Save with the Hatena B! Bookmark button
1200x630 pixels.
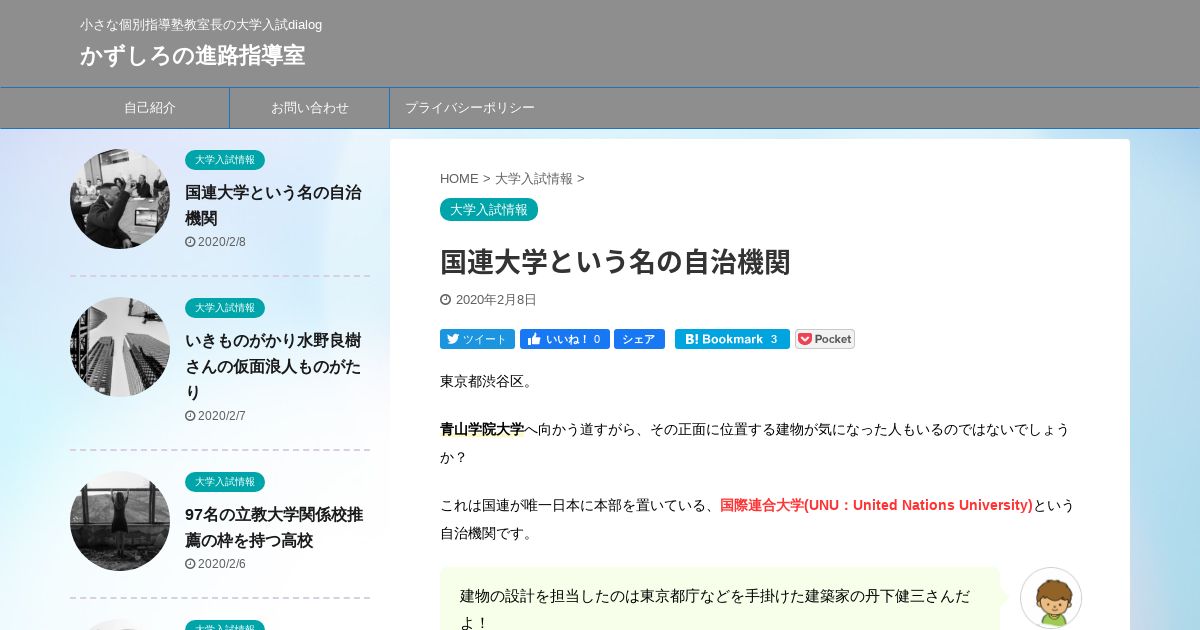732,339
